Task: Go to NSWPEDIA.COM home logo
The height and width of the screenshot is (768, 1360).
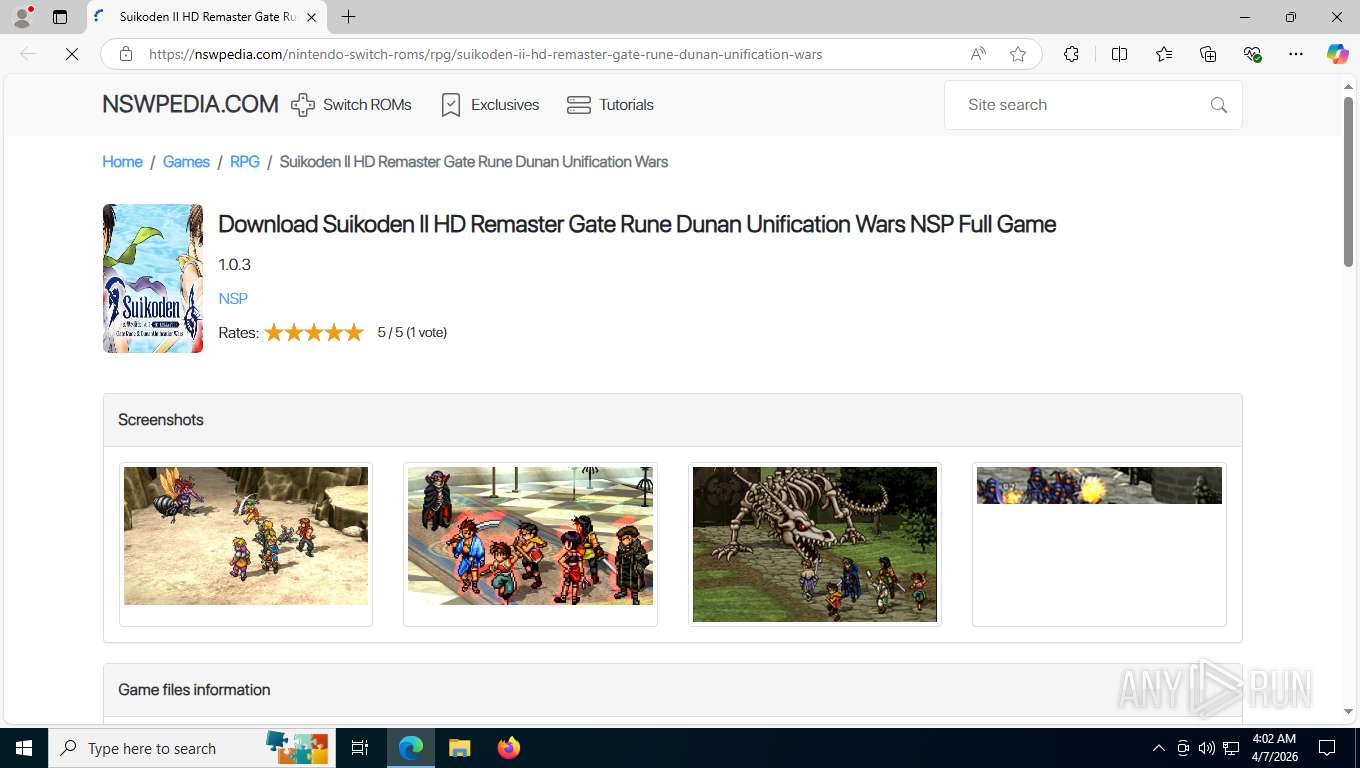Action: coord(190,105)
